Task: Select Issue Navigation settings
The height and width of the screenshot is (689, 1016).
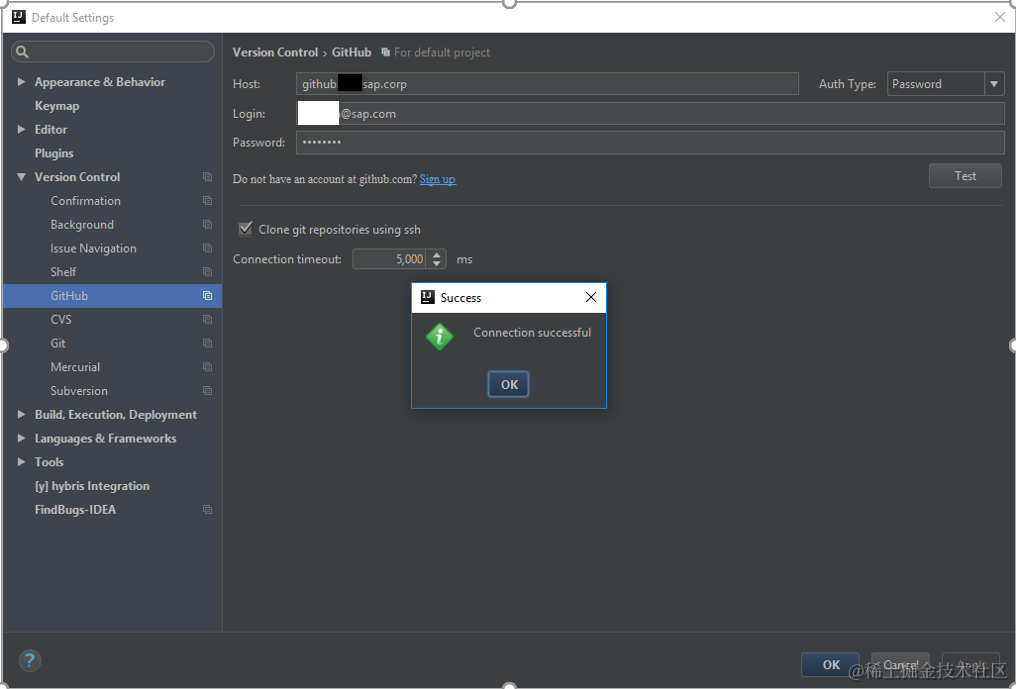Action: tap(93, 248)
